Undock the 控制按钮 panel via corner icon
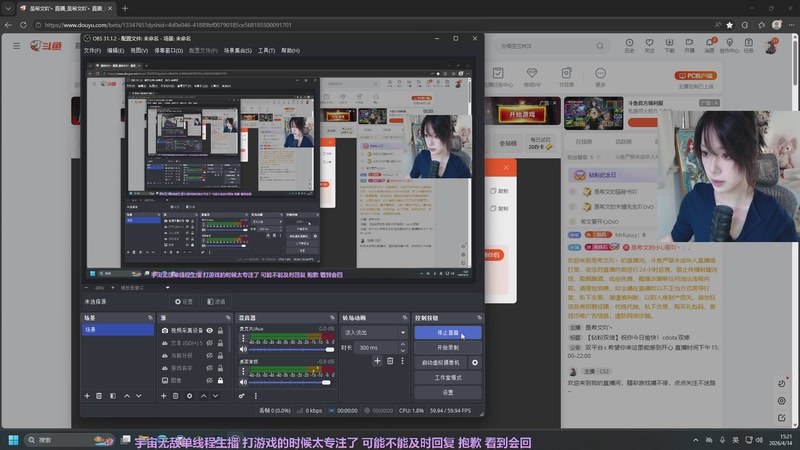Screen dimensions: 800x450 (479, 318)
